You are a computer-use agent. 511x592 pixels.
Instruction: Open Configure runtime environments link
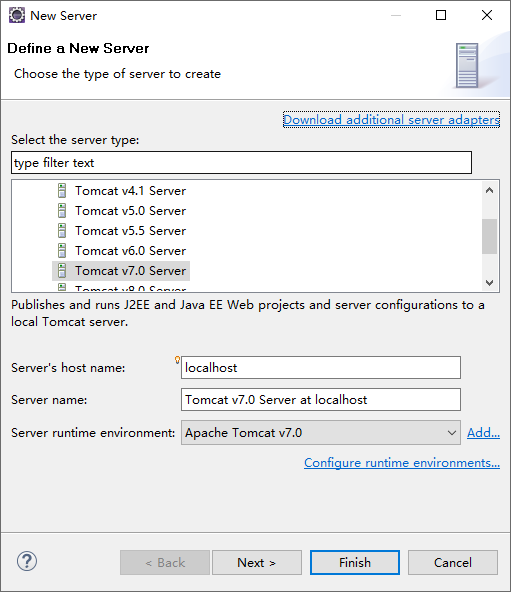coord(402,463)
